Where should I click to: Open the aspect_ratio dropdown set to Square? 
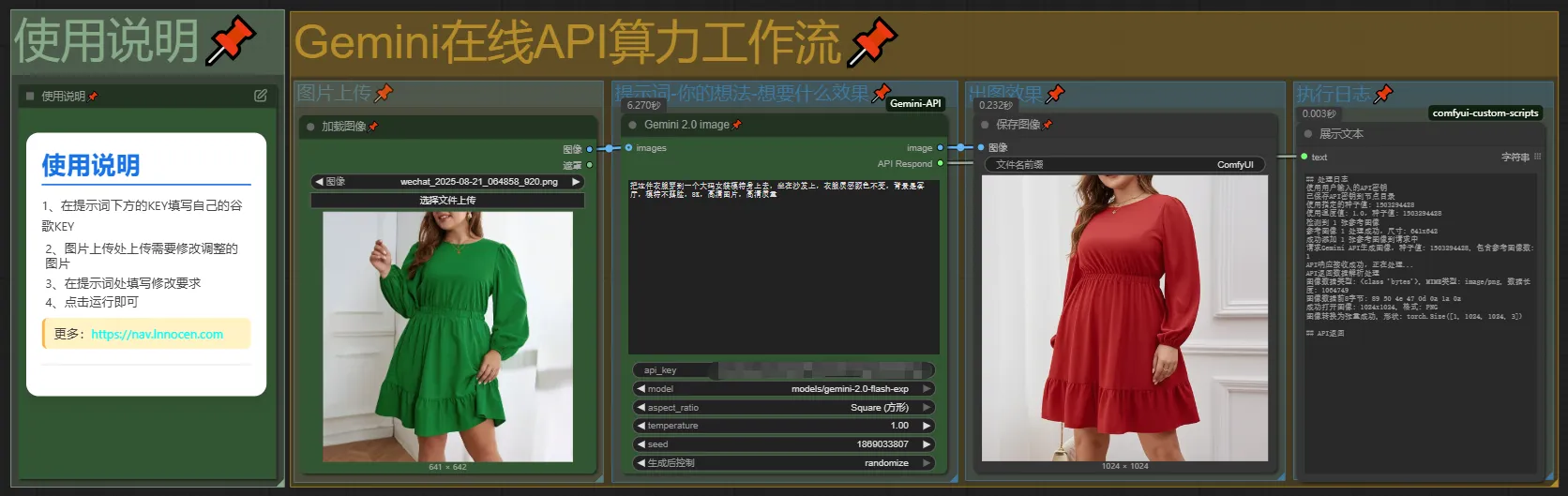tap(783, 408)
